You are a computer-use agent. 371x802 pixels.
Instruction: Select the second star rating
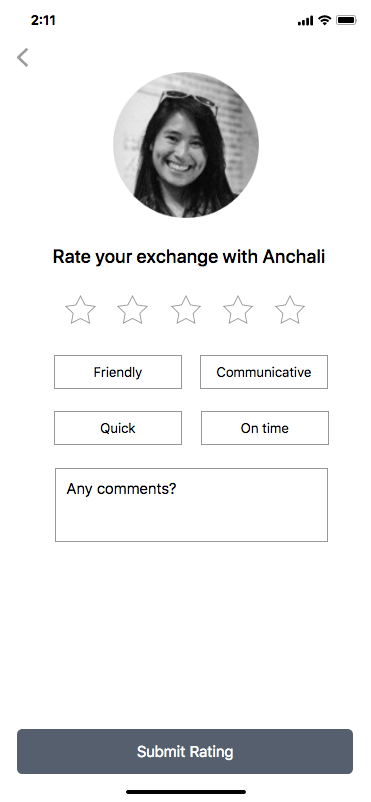(x=133, y=310)
